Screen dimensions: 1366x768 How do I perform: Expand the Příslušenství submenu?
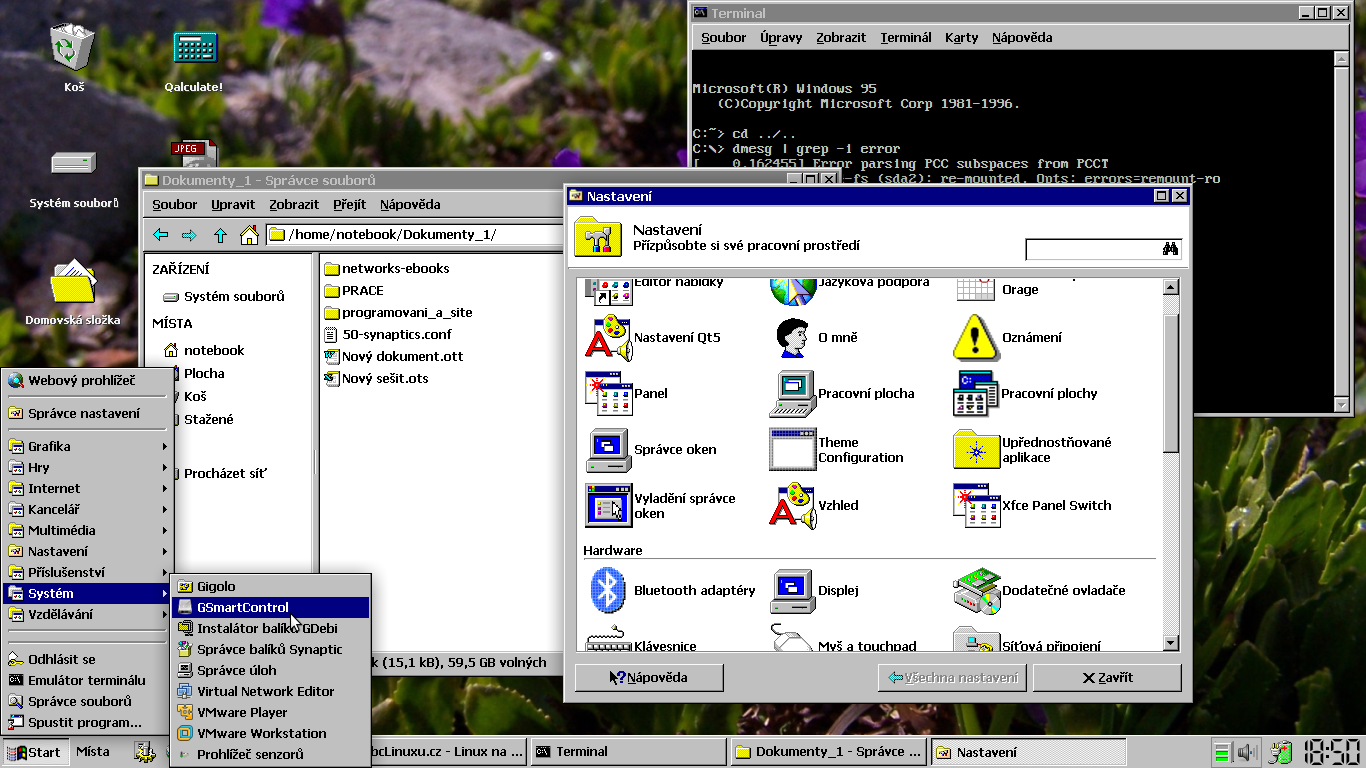87,572
